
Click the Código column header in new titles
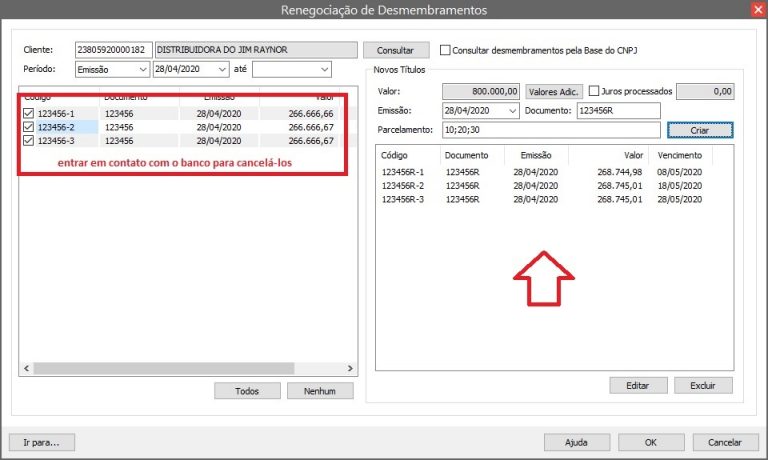[408, 155]
